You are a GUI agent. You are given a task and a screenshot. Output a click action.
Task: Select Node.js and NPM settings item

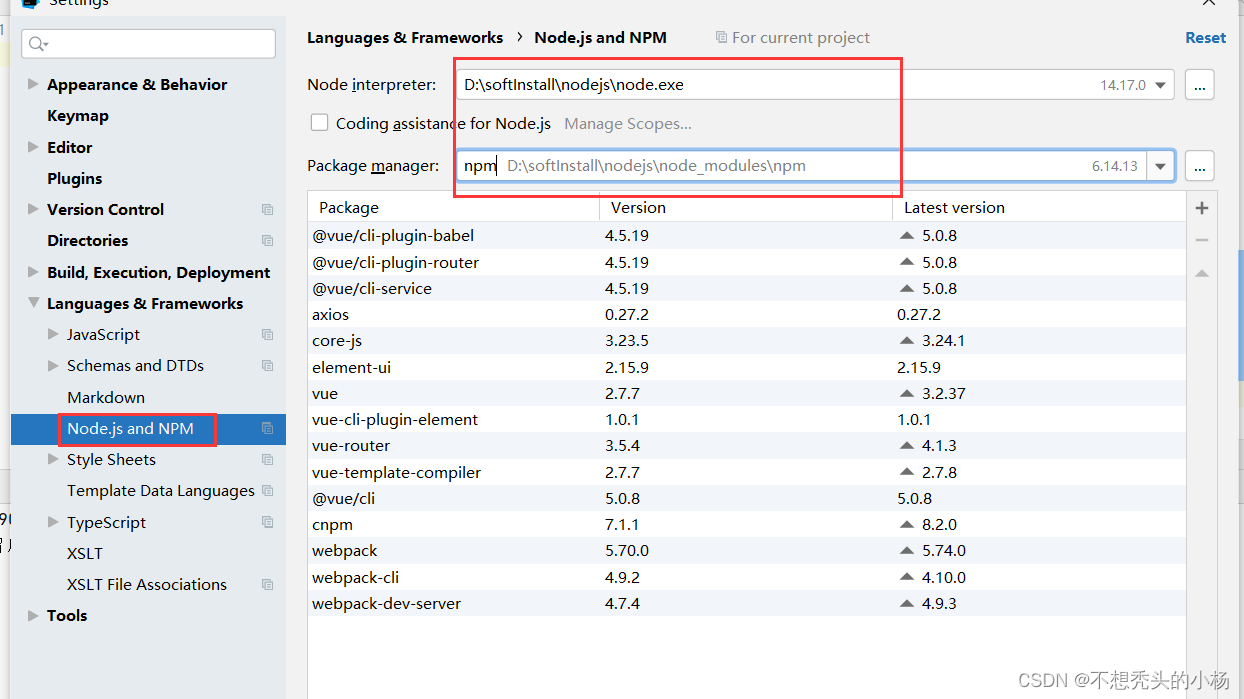coord(148,429)
